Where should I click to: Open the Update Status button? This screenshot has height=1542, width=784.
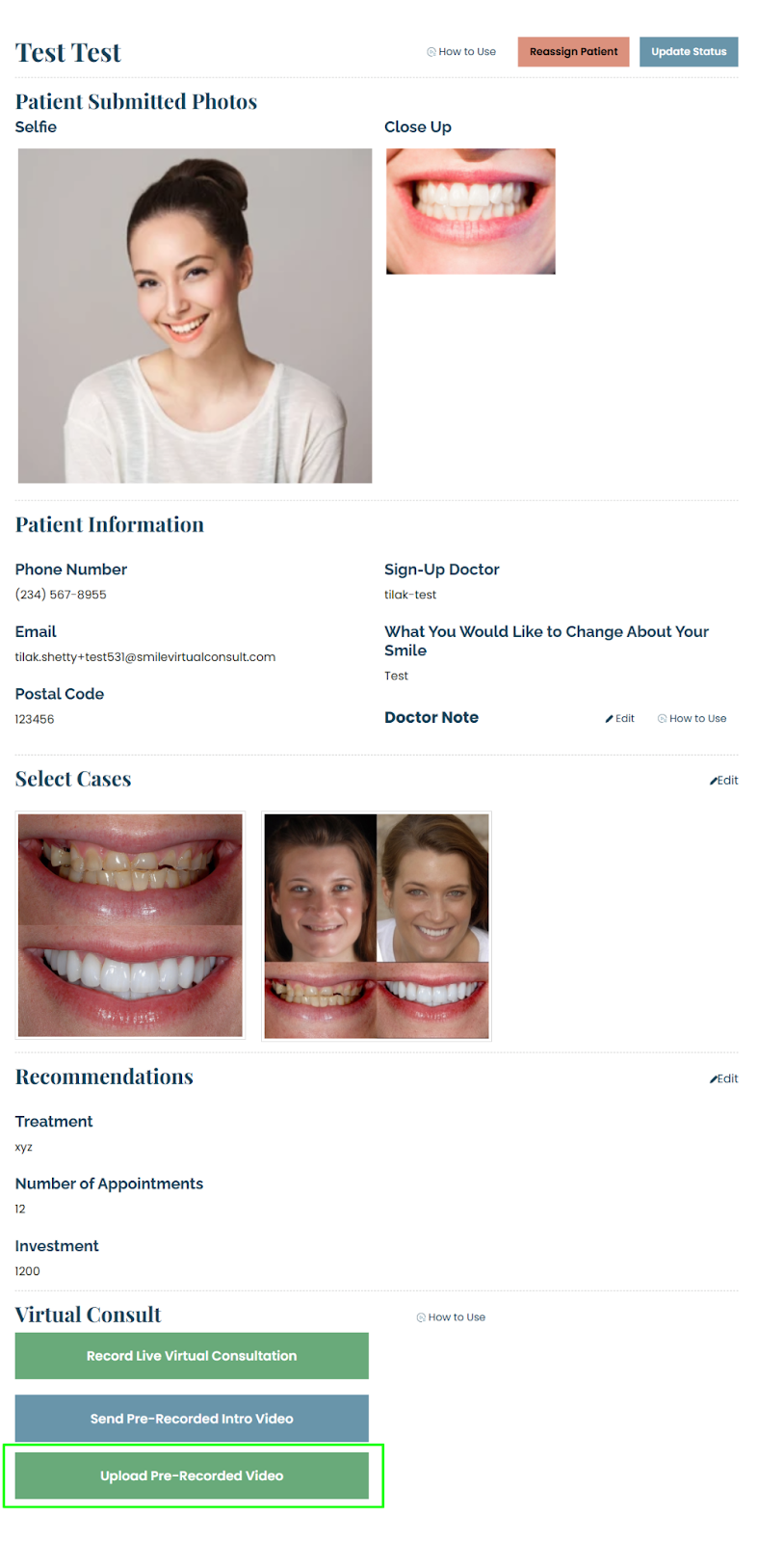(x=689, y=52)
